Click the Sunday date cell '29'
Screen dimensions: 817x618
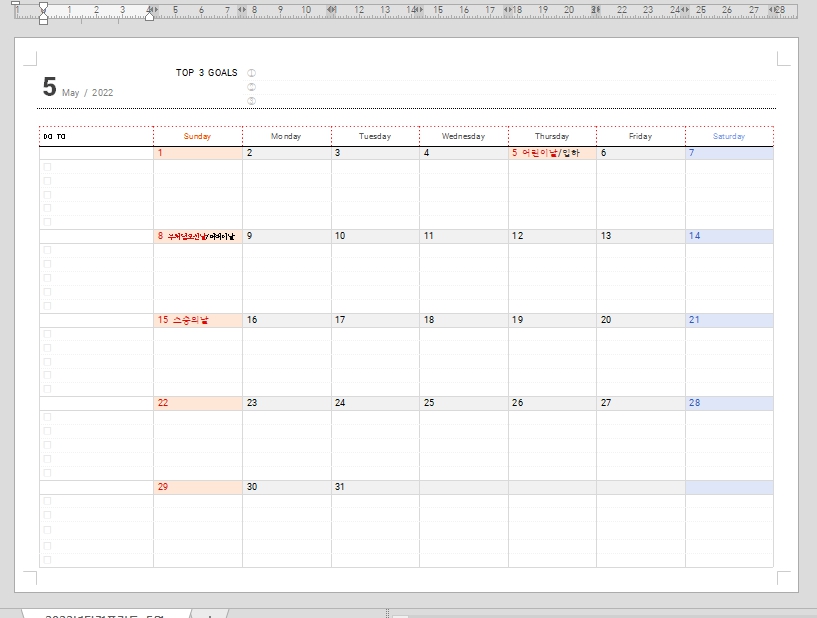[197, 487]
